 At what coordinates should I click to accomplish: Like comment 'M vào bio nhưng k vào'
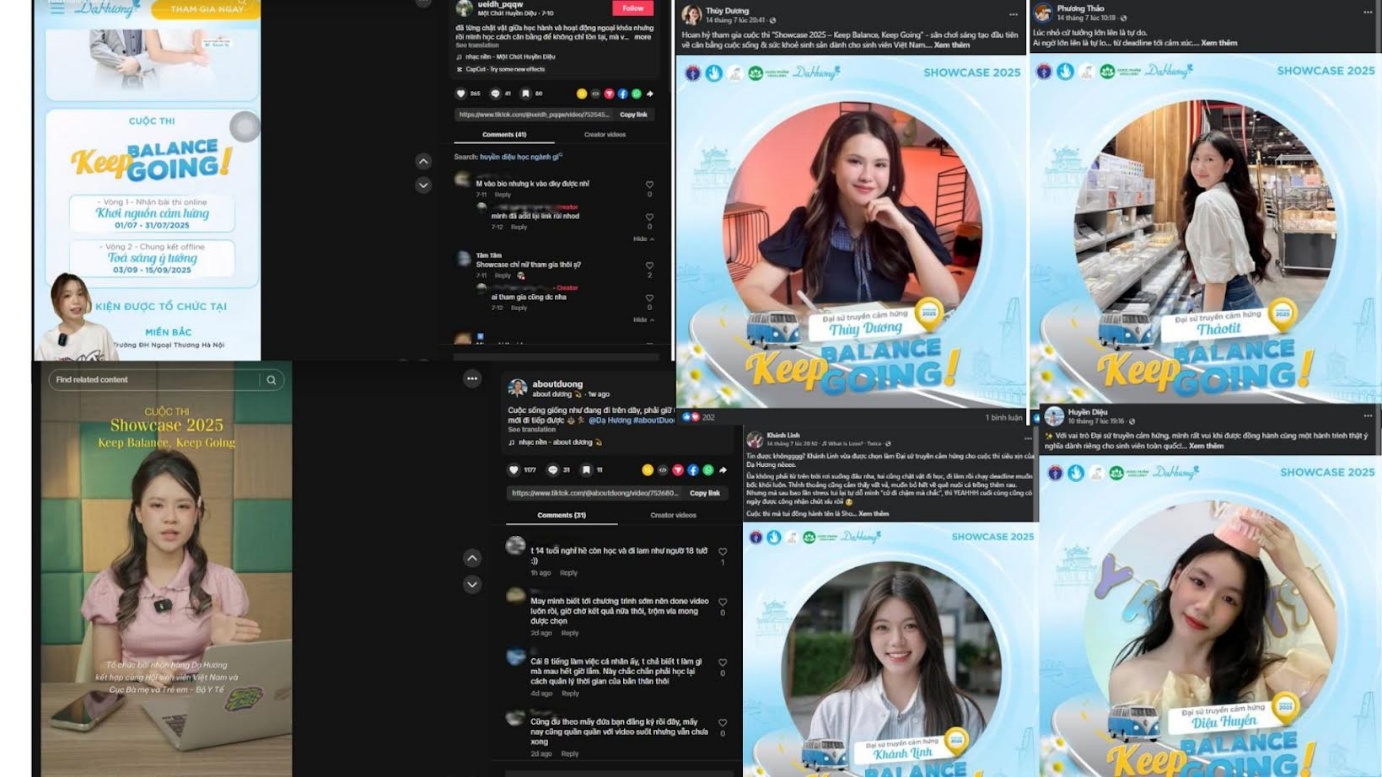click(649, 185)
